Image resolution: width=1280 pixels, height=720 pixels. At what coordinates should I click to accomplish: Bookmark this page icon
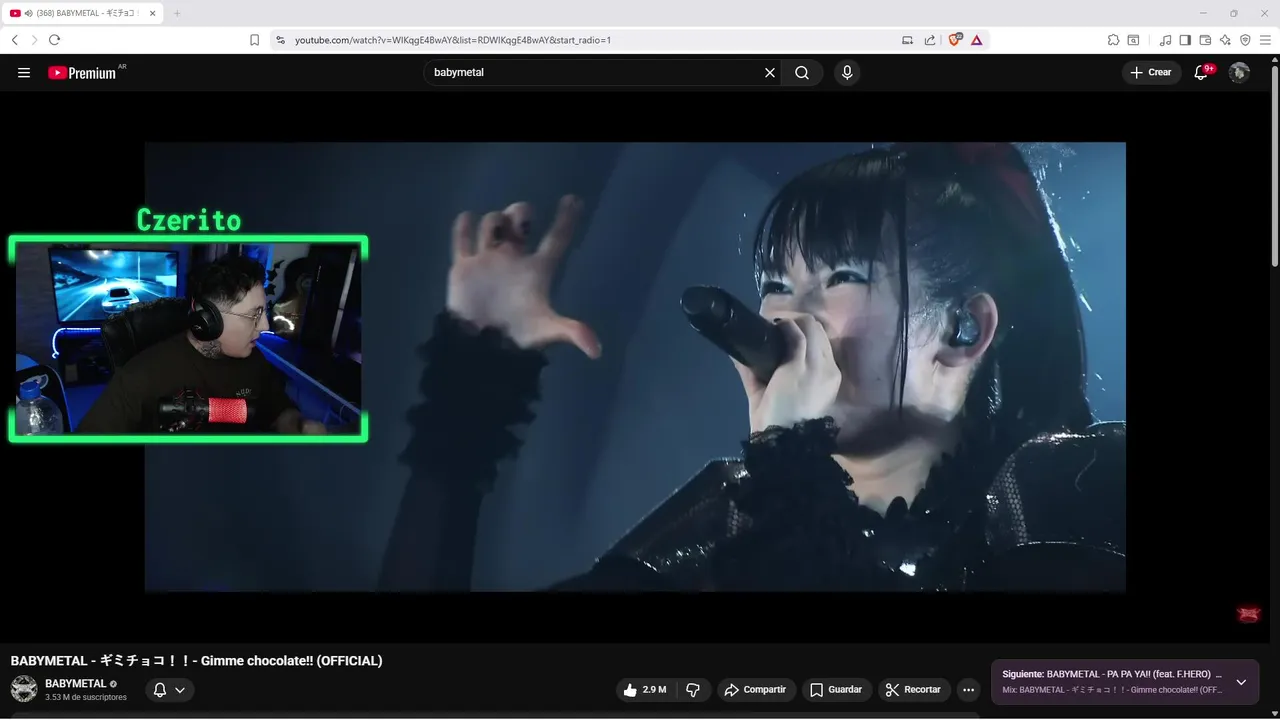[x=254, y=40]
